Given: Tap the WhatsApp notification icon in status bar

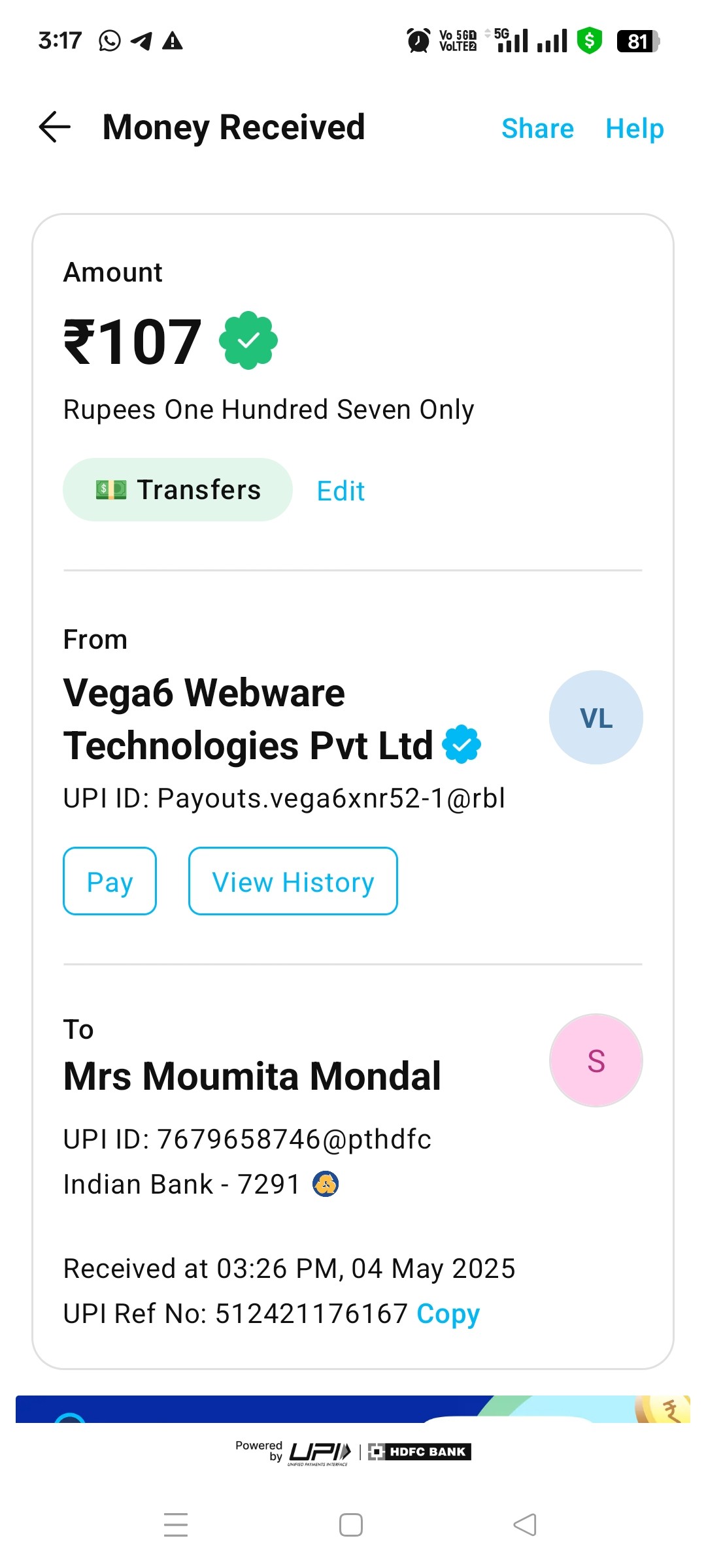Looking at the screenshot, I should click(x=110, y=41).
